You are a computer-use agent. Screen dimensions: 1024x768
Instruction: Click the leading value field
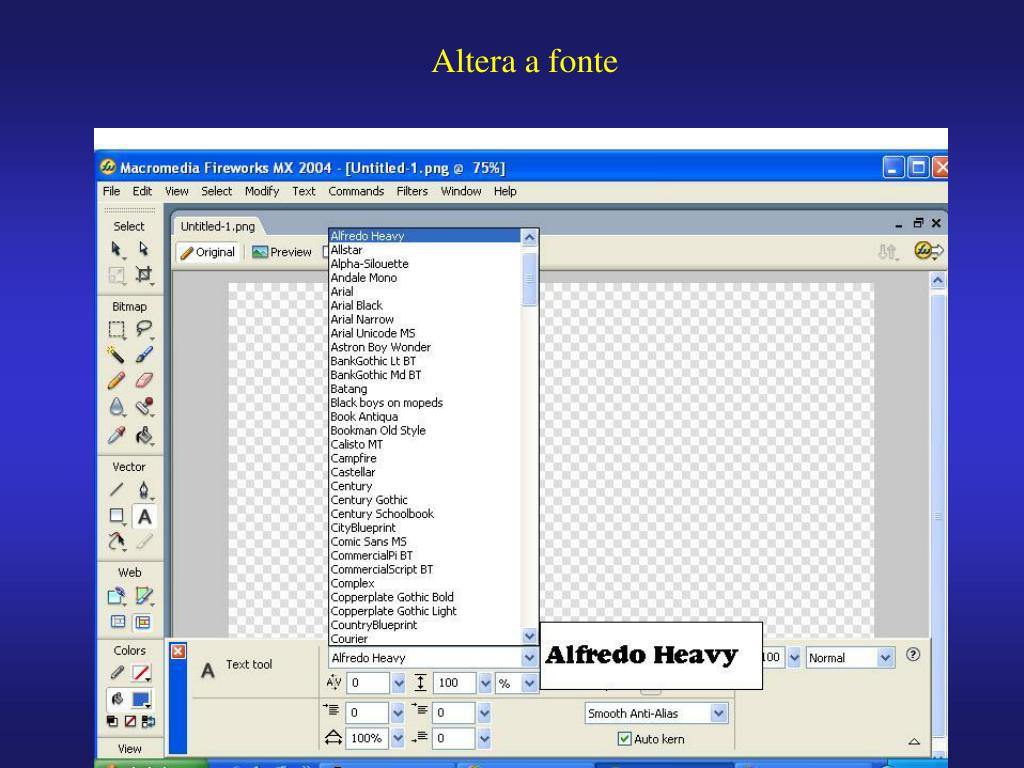[x=455, y=683]
